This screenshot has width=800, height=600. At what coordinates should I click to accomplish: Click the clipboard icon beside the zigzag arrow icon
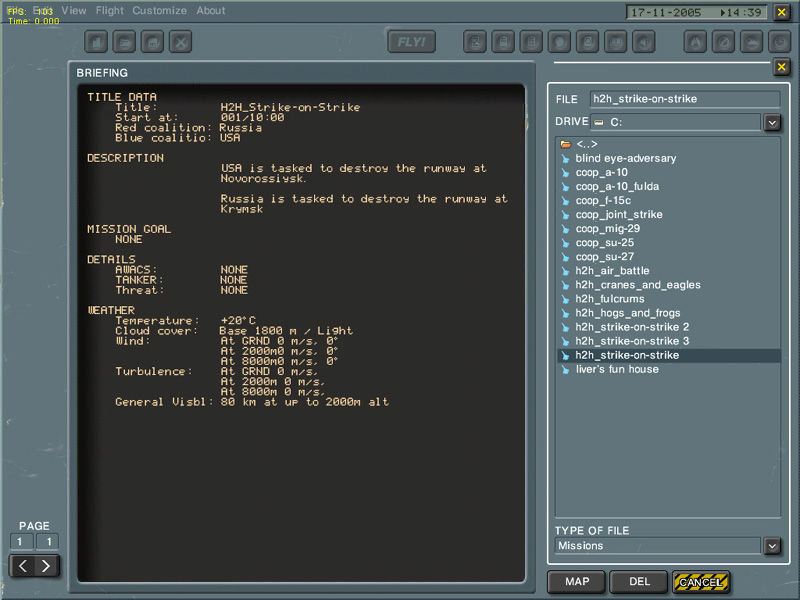point(503,42)
